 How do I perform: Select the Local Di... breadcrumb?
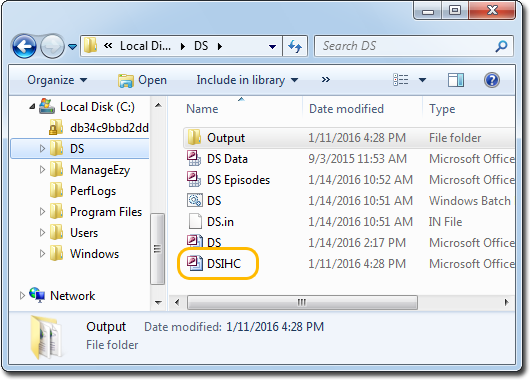click(145, 46)
